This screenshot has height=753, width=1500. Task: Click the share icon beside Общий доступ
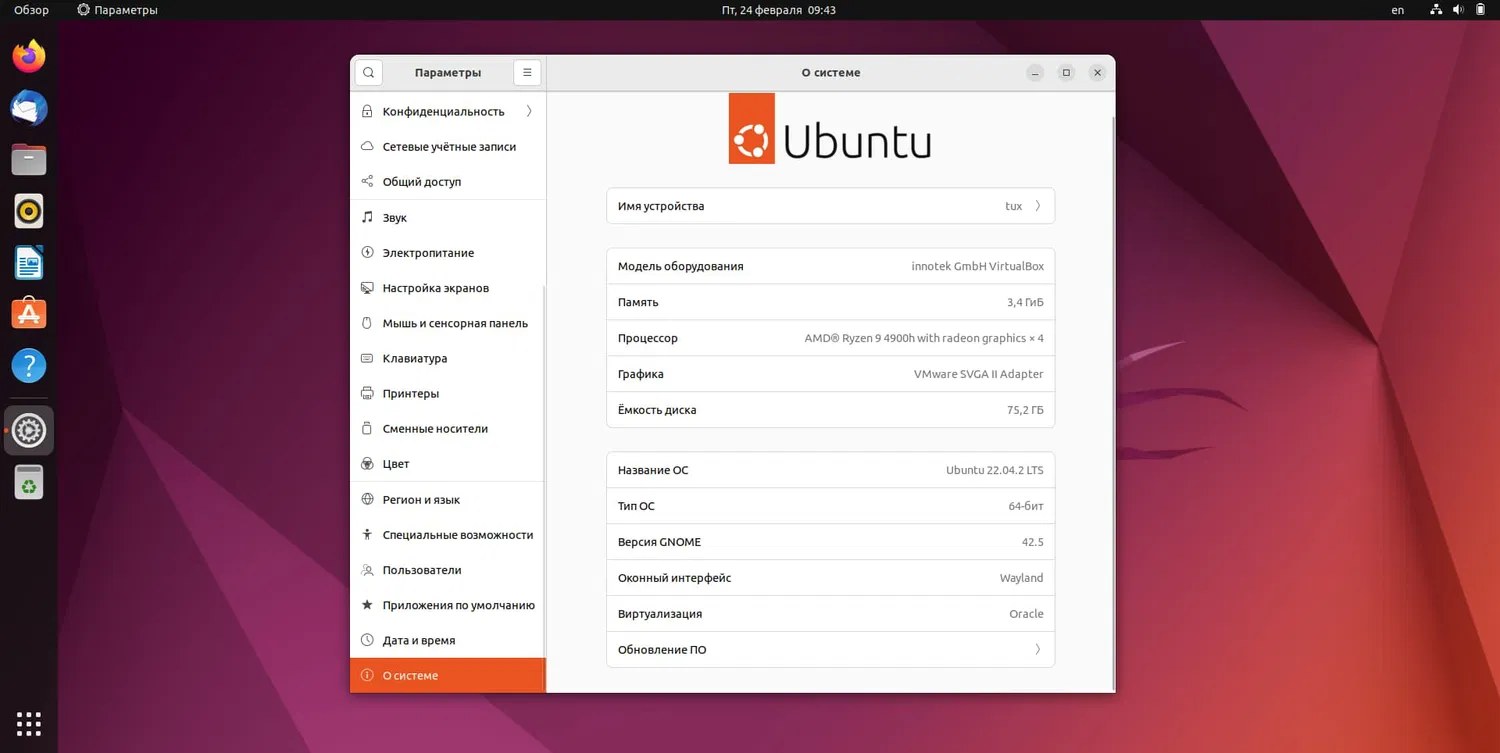[367, 182]
